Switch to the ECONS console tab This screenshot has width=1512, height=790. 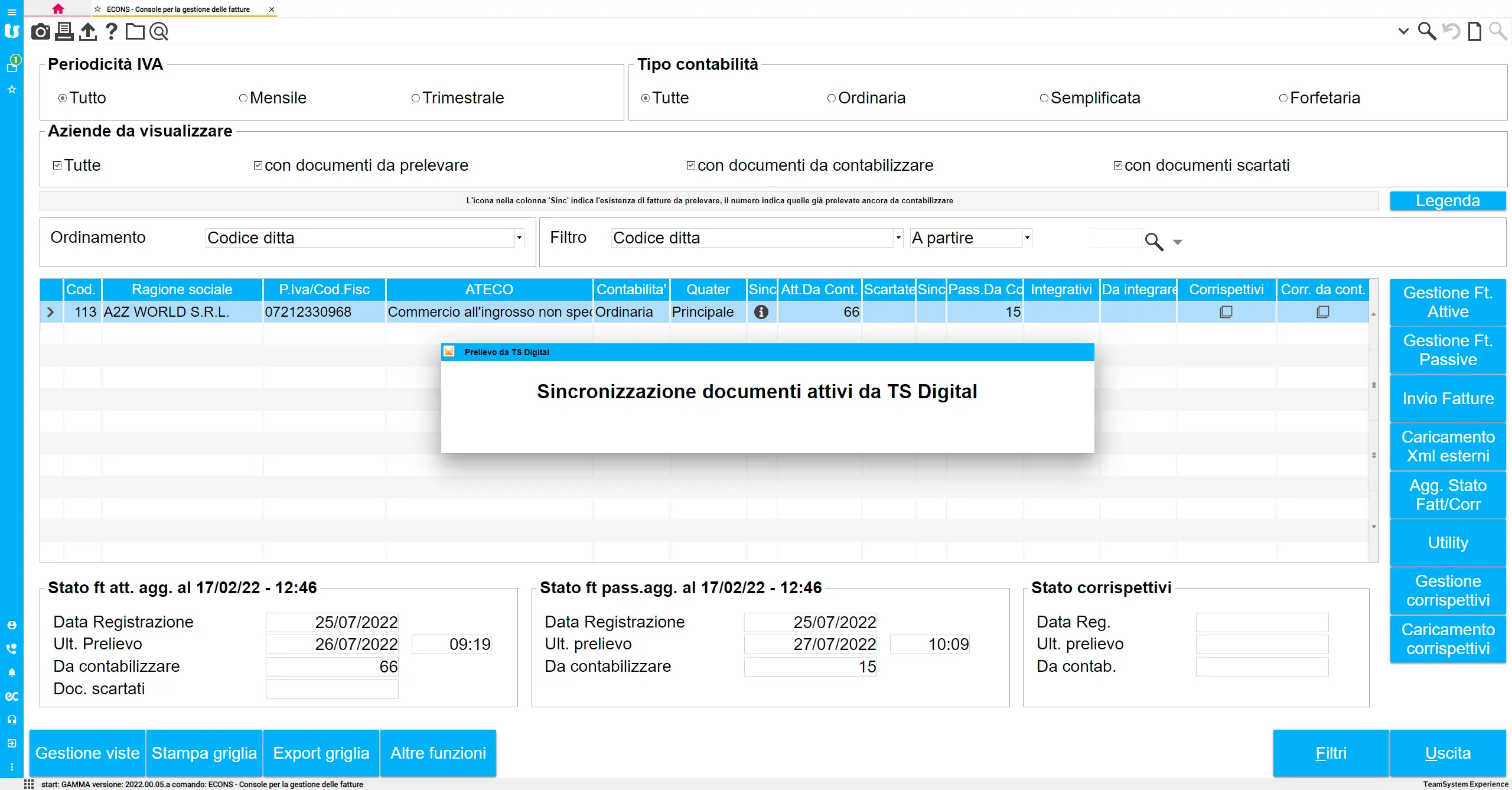click(x=178, y=9)
